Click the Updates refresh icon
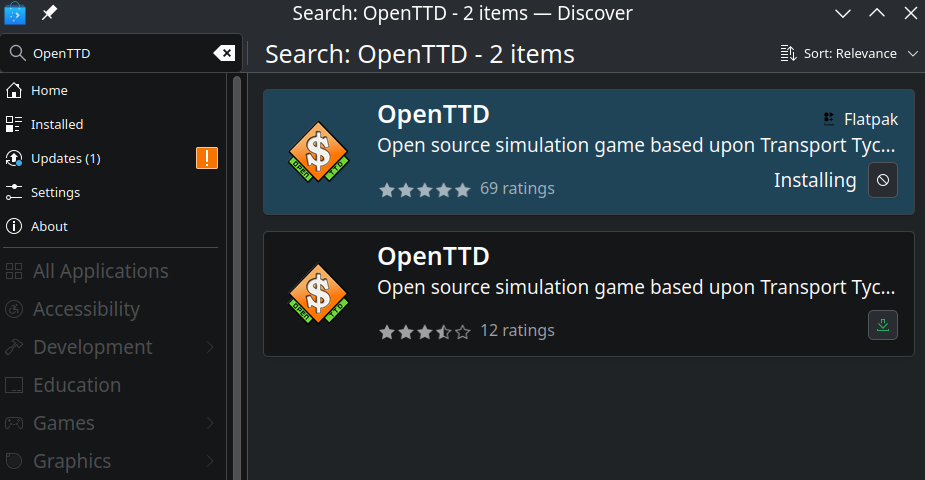 pos(14,158)
